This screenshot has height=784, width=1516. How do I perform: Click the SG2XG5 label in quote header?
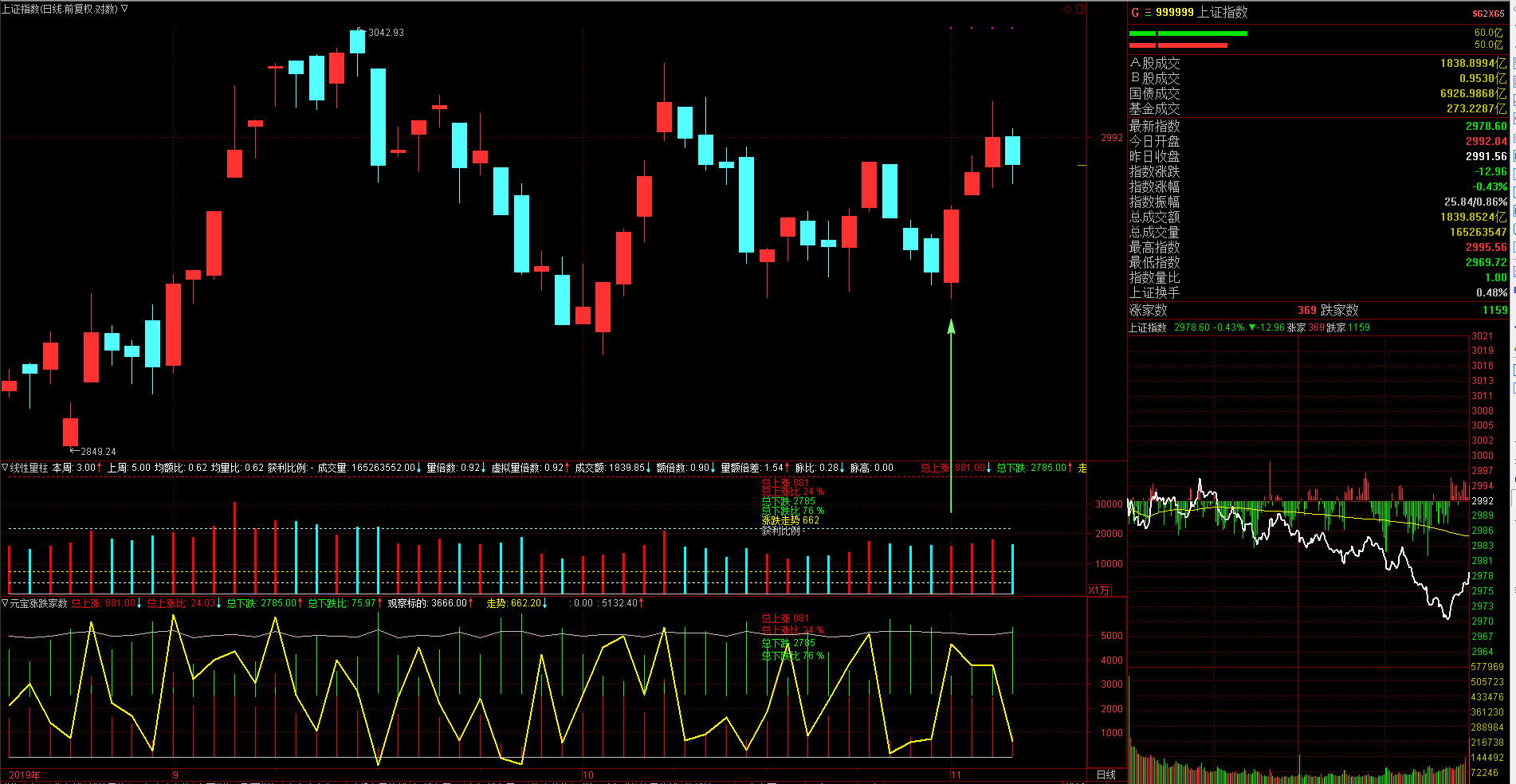click(1488, 14)
